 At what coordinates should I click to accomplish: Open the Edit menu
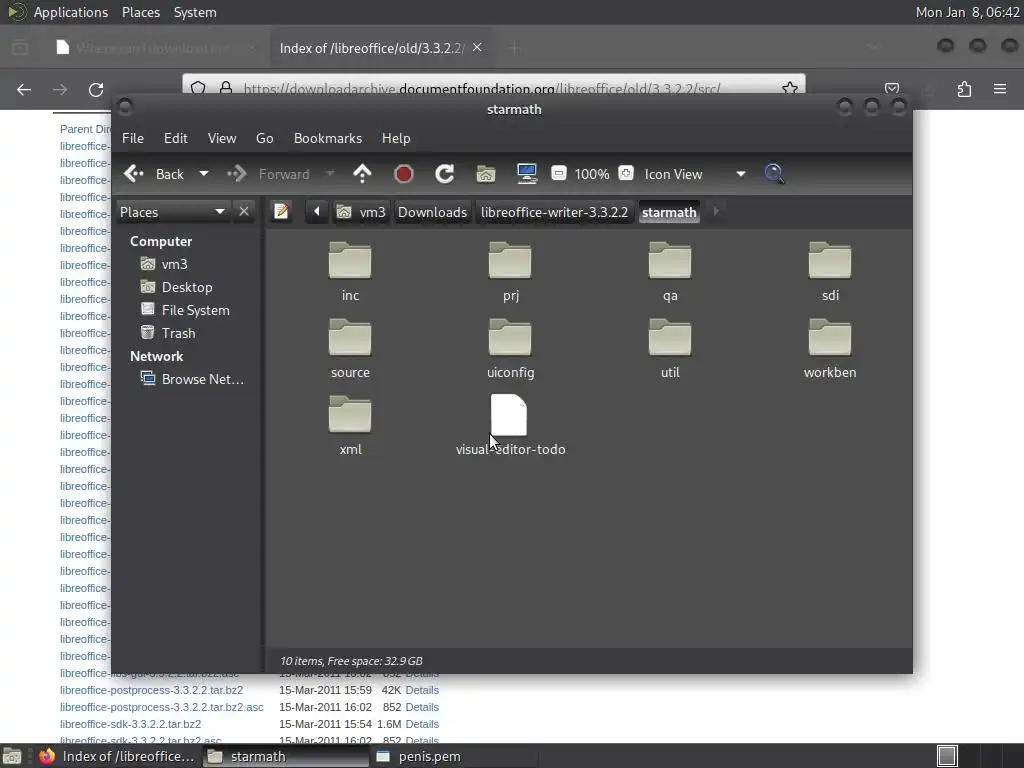176,138
